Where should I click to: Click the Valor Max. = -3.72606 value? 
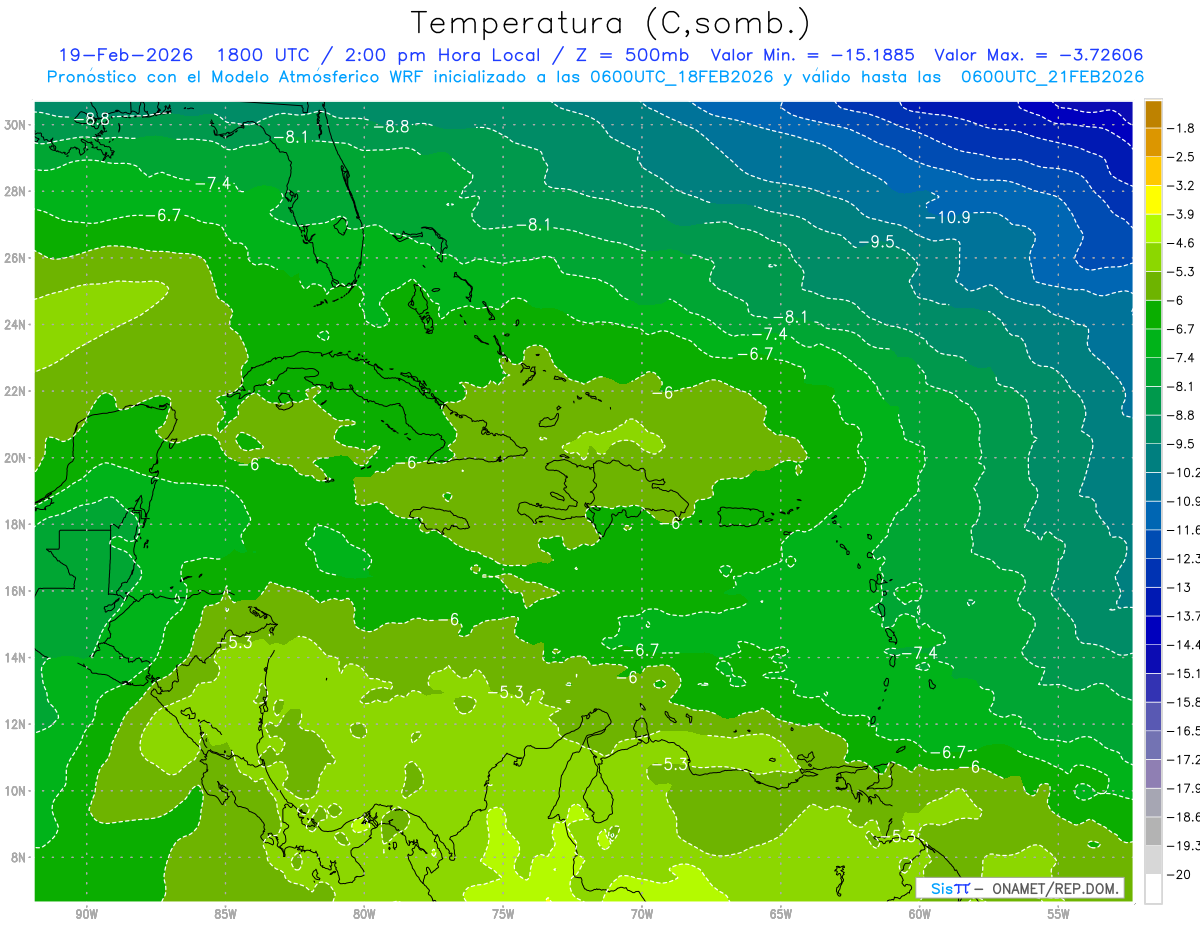1038,55
